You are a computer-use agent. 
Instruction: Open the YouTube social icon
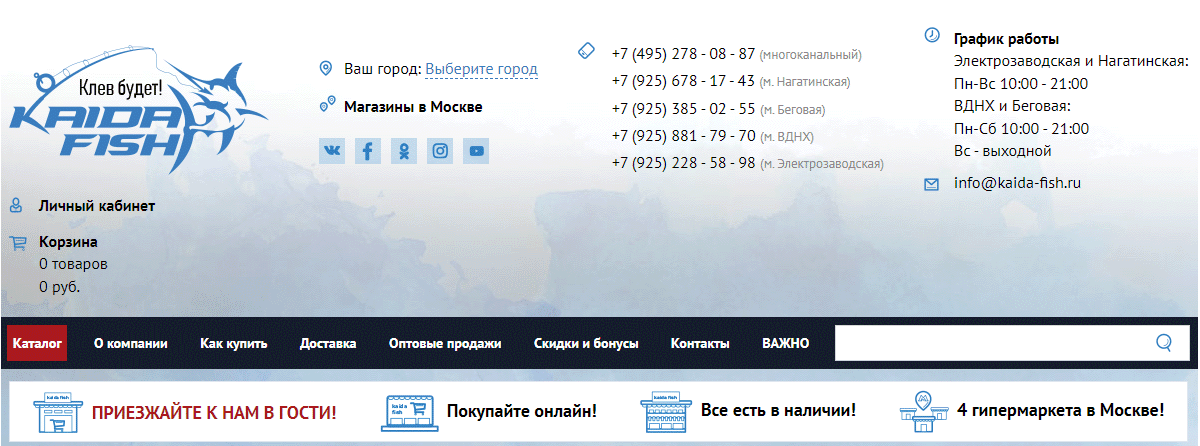pos(477,151)
